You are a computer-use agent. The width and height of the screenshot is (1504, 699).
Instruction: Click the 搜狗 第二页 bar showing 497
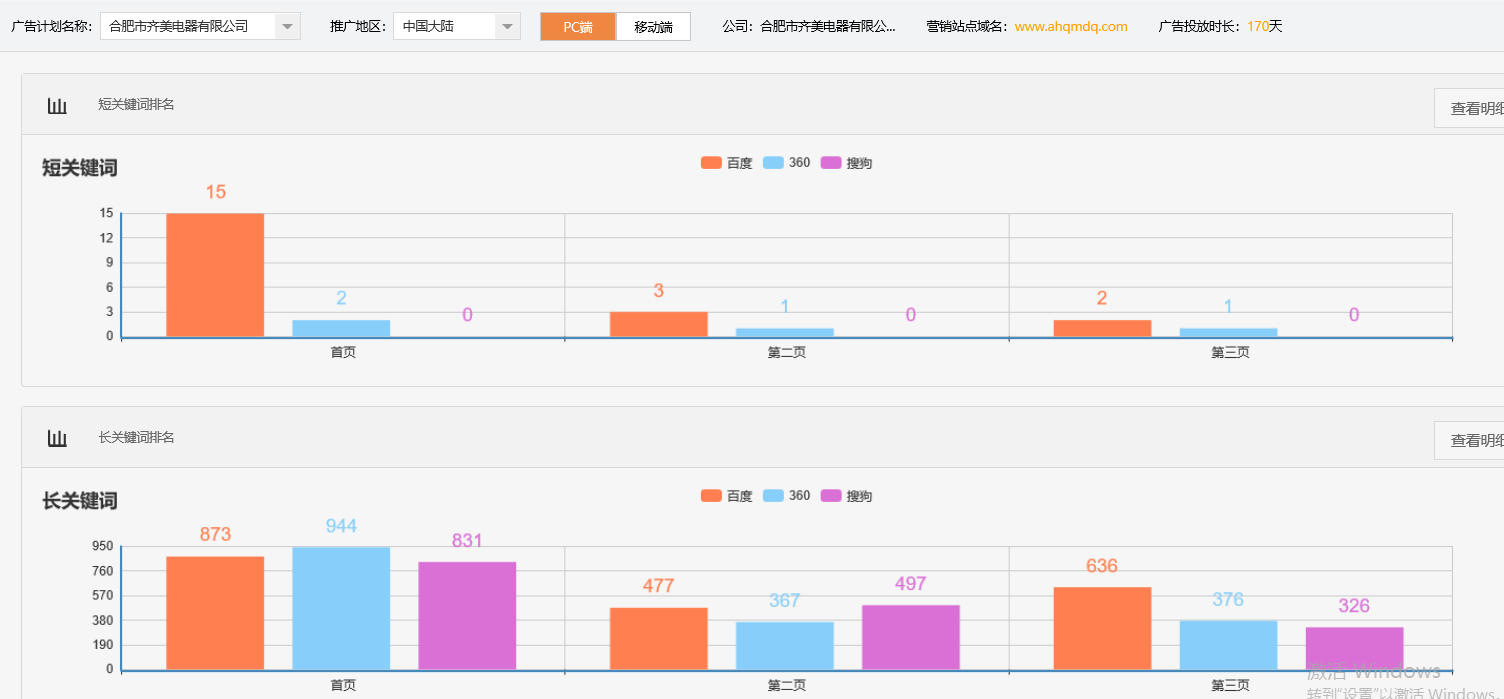pyautogui.click(x=910, y=637)
